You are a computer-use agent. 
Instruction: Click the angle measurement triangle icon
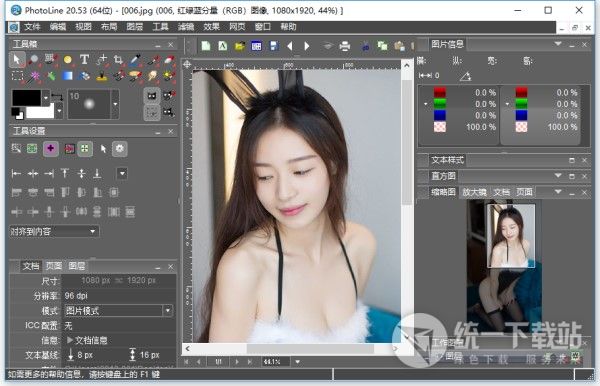pyautogui.click(x=465, y=76)
